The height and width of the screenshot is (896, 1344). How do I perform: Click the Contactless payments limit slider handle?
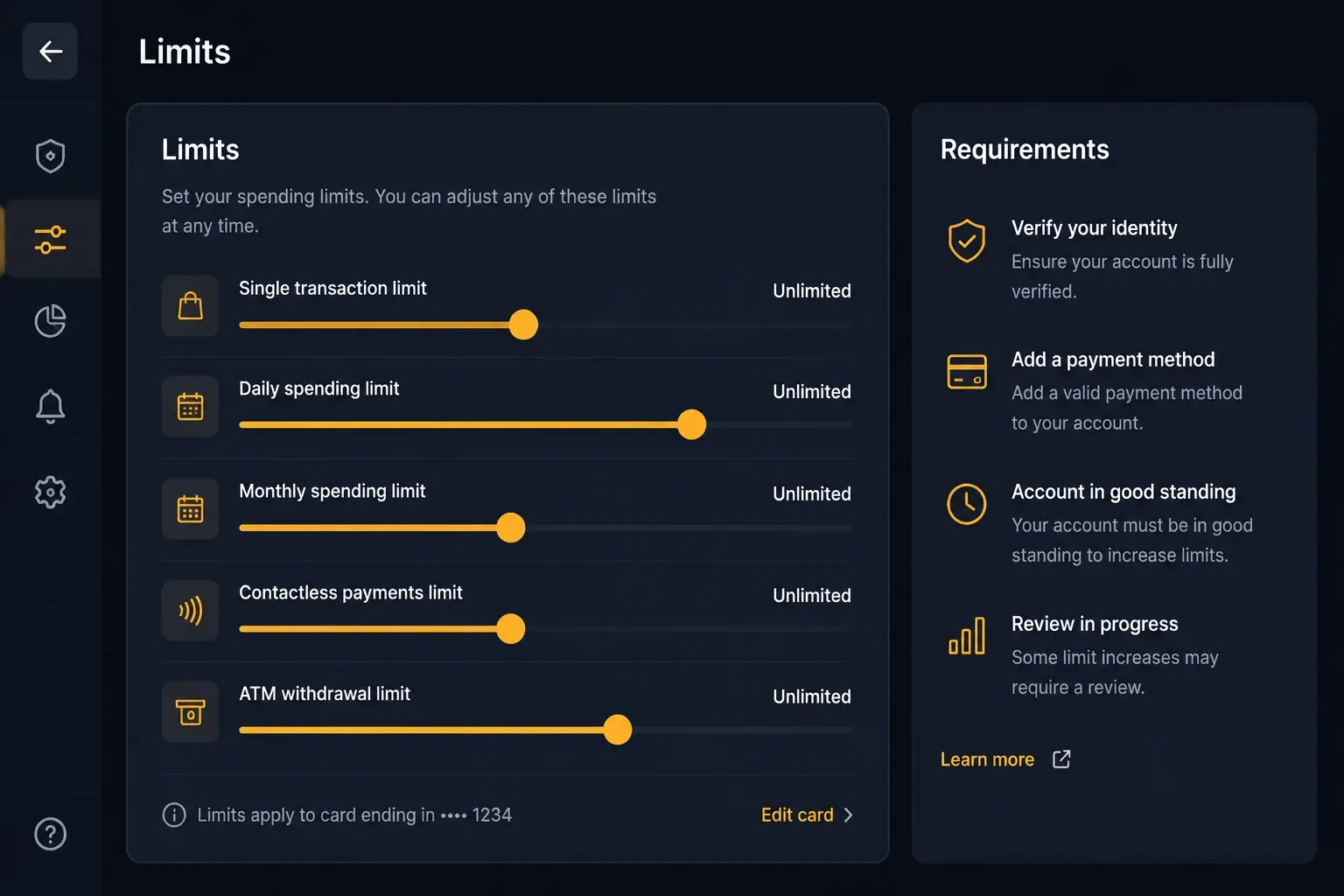(510, 628)
